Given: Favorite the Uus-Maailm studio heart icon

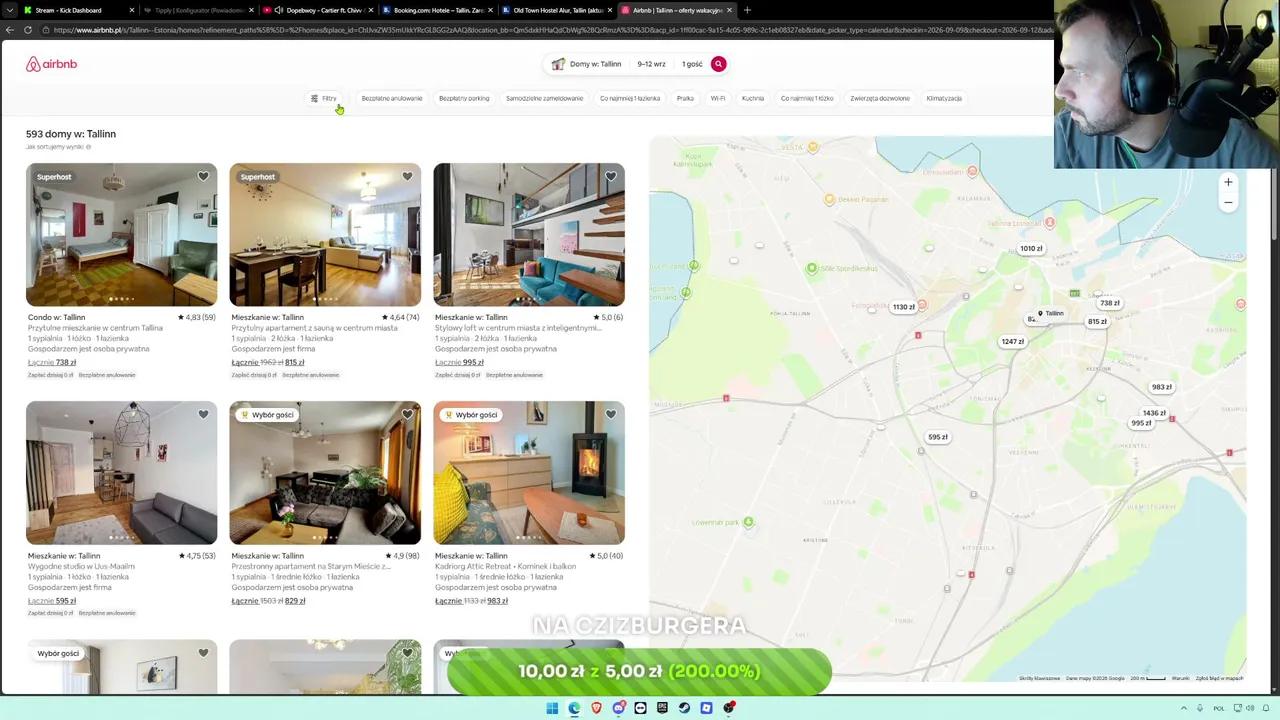Looking at the screenshot, I should 203,415.
